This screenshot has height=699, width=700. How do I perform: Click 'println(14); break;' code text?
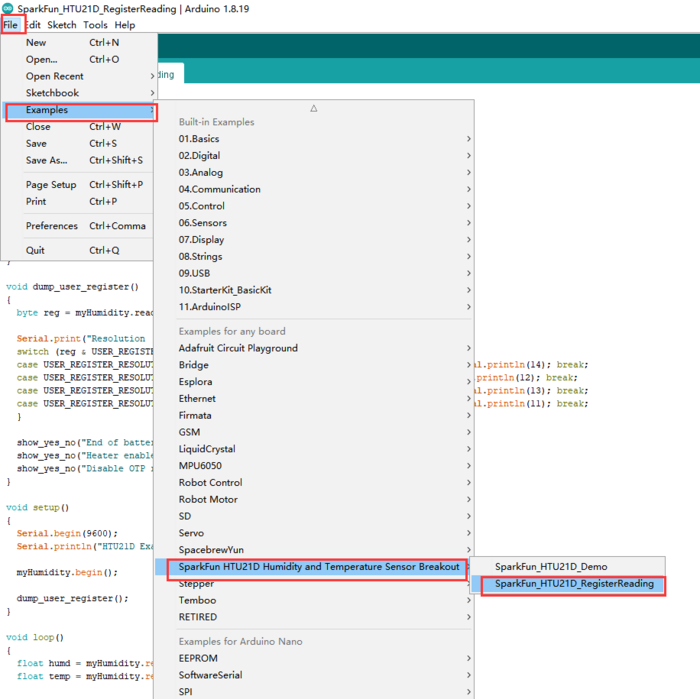coord(537,365)
